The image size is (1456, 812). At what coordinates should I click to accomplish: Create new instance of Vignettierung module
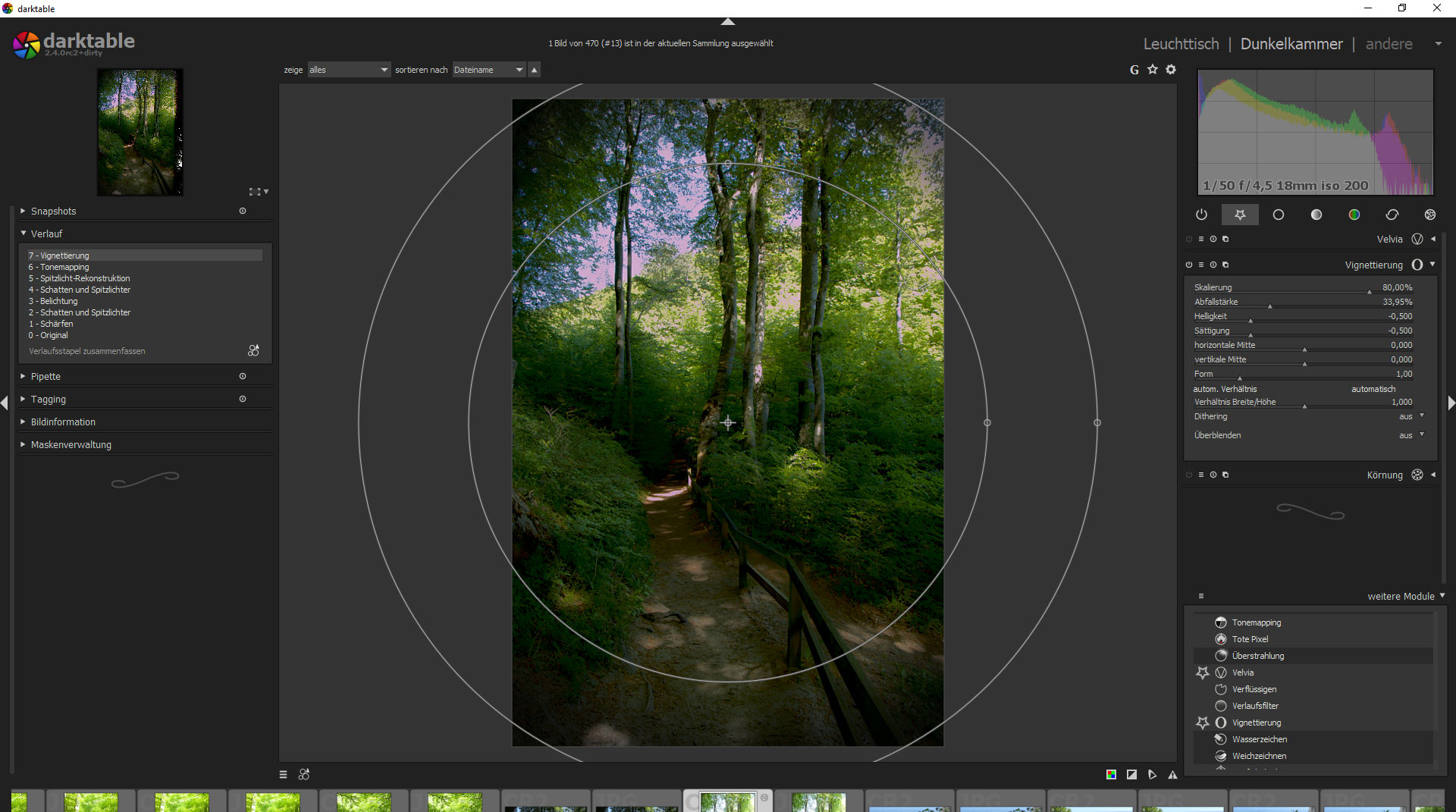(1225, 265)
